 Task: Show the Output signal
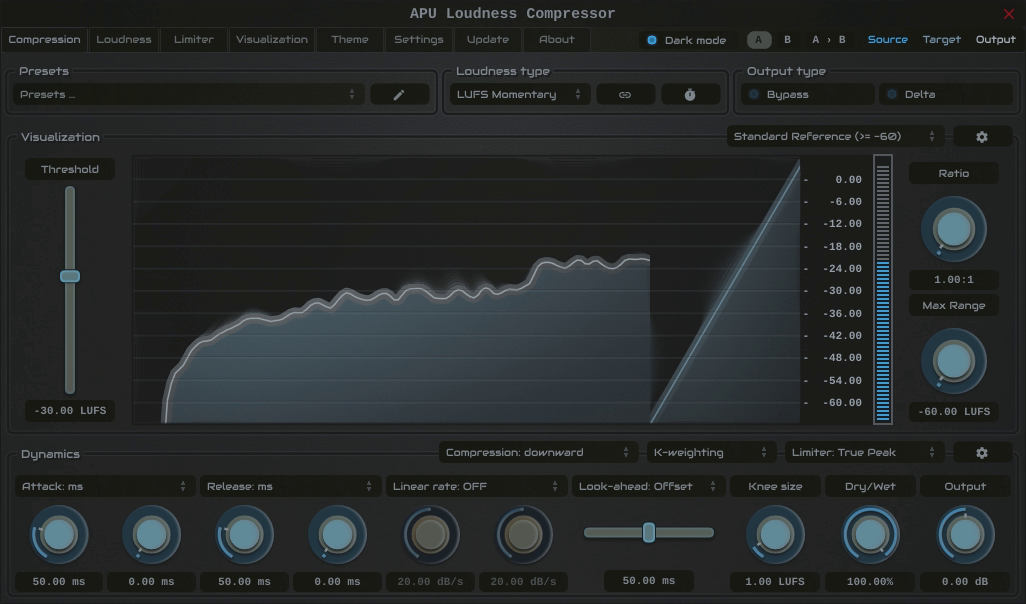[995, 40]
